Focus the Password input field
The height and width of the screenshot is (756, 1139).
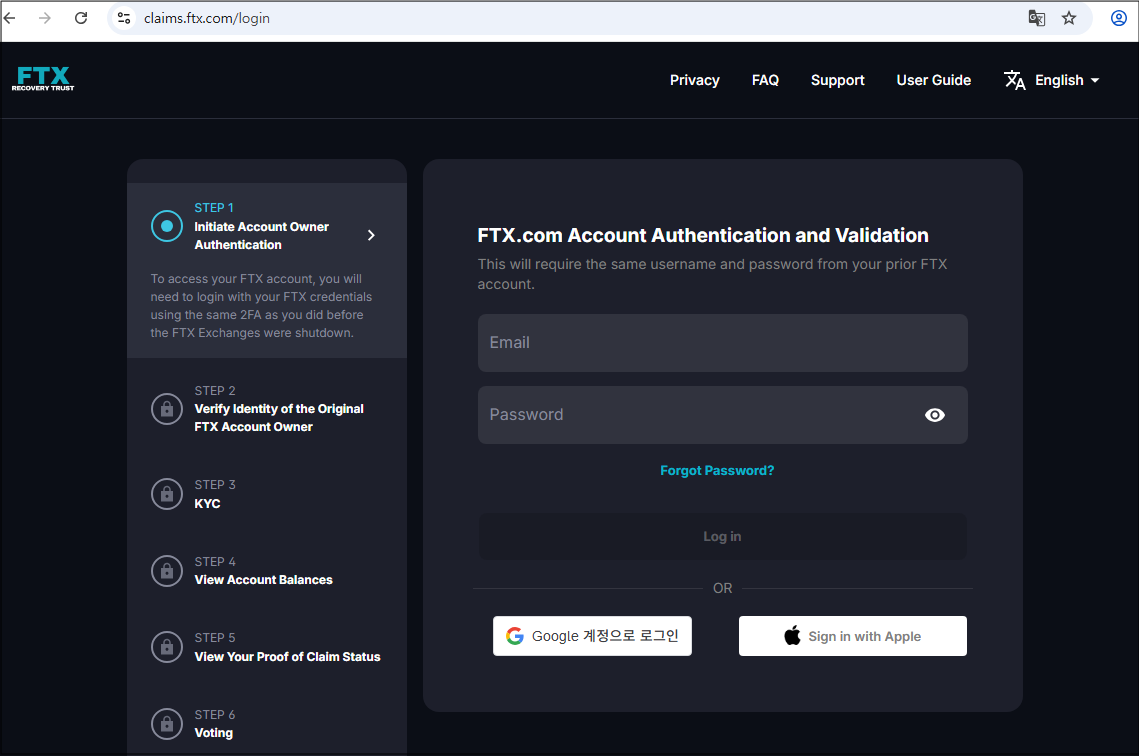pos(722,415)
